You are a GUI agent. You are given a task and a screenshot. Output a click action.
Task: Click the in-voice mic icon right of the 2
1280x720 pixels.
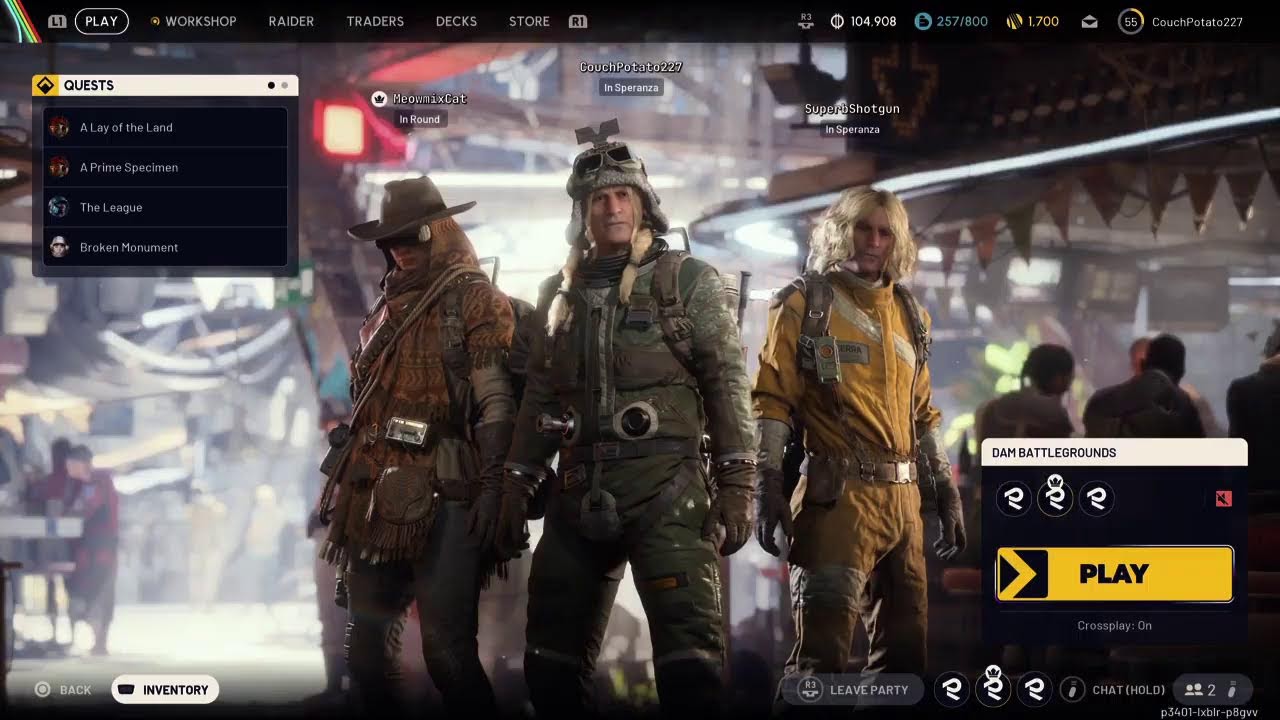(x=1232, y=689)
